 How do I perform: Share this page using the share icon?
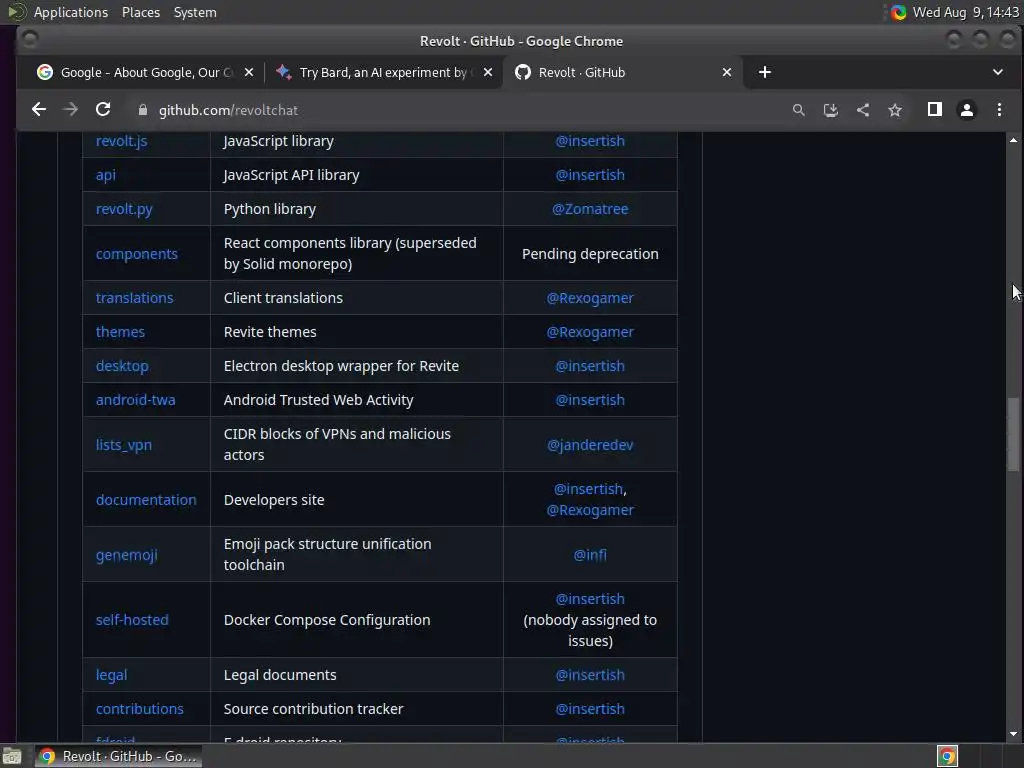pyautogui.click(x=863, y=110)
